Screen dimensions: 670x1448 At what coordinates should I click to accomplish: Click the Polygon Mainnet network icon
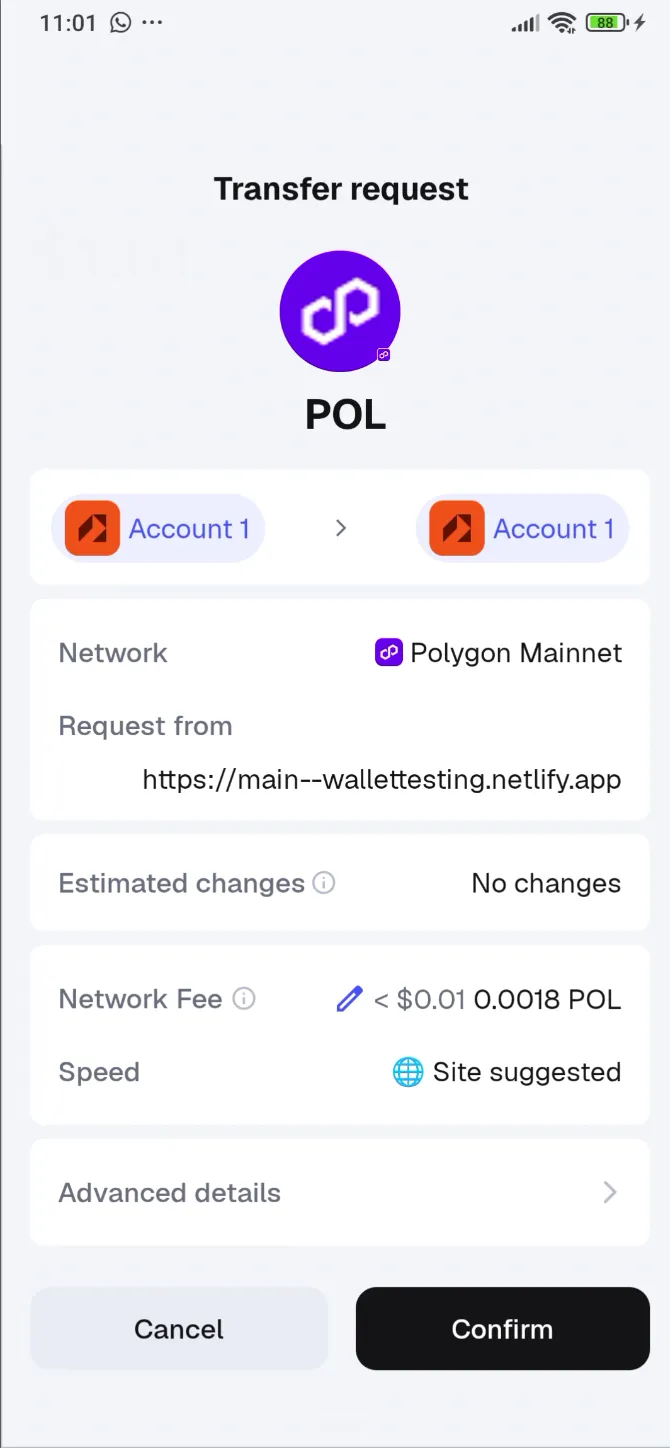[388, 652]
